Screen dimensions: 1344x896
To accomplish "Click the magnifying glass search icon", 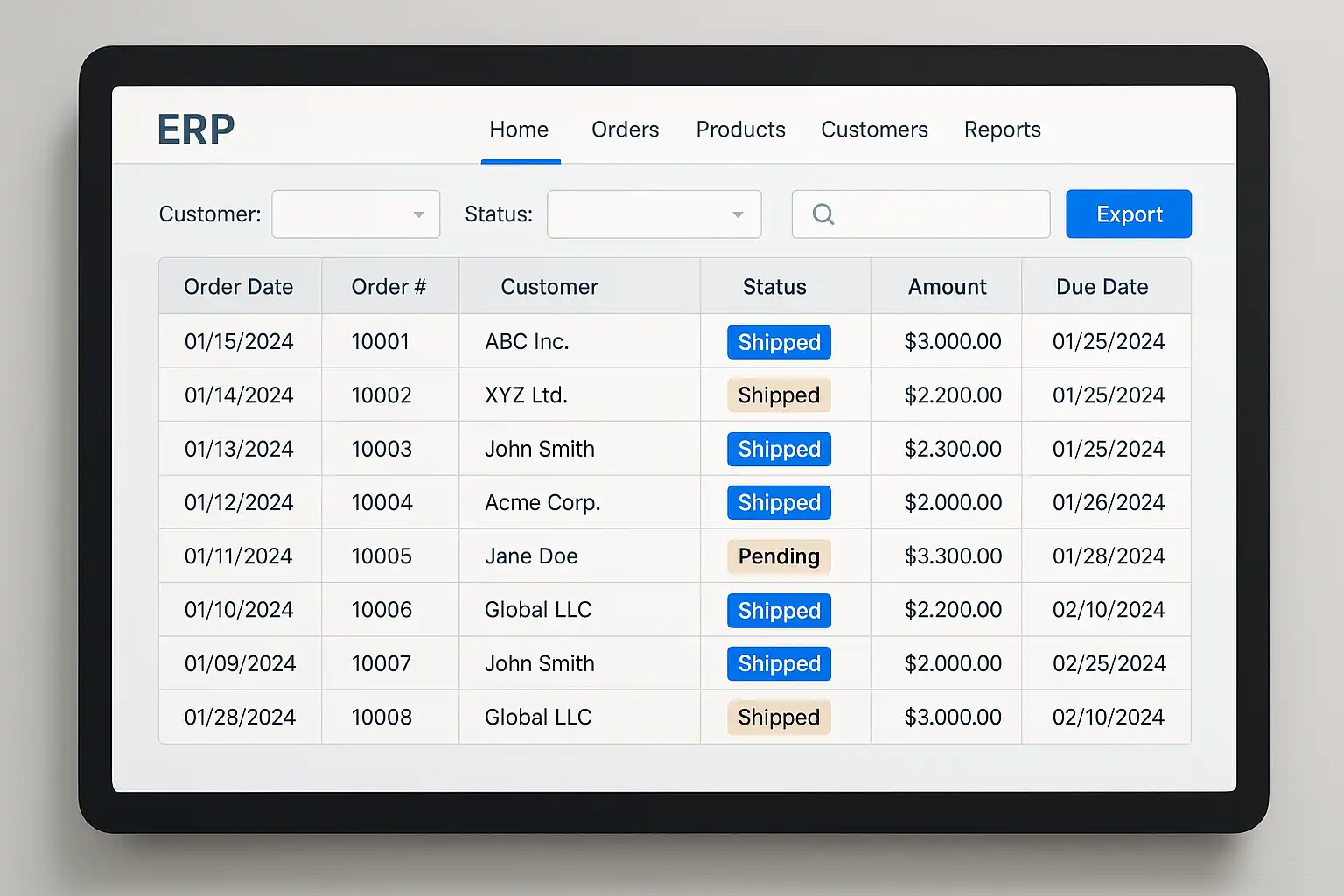I will [822, 214].
